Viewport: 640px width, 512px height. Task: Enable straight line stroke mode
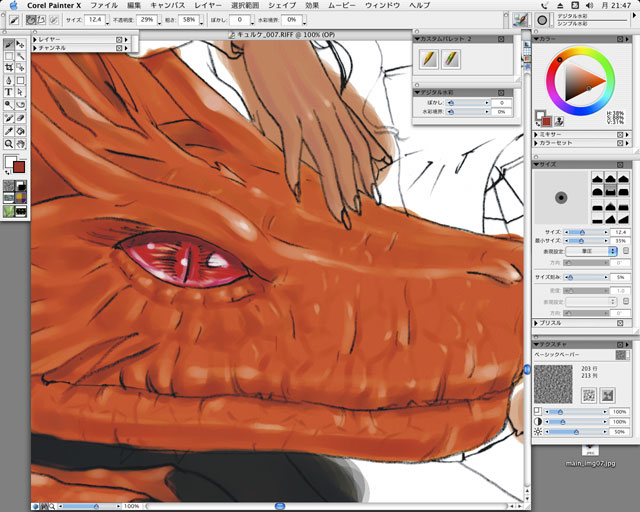41,20
